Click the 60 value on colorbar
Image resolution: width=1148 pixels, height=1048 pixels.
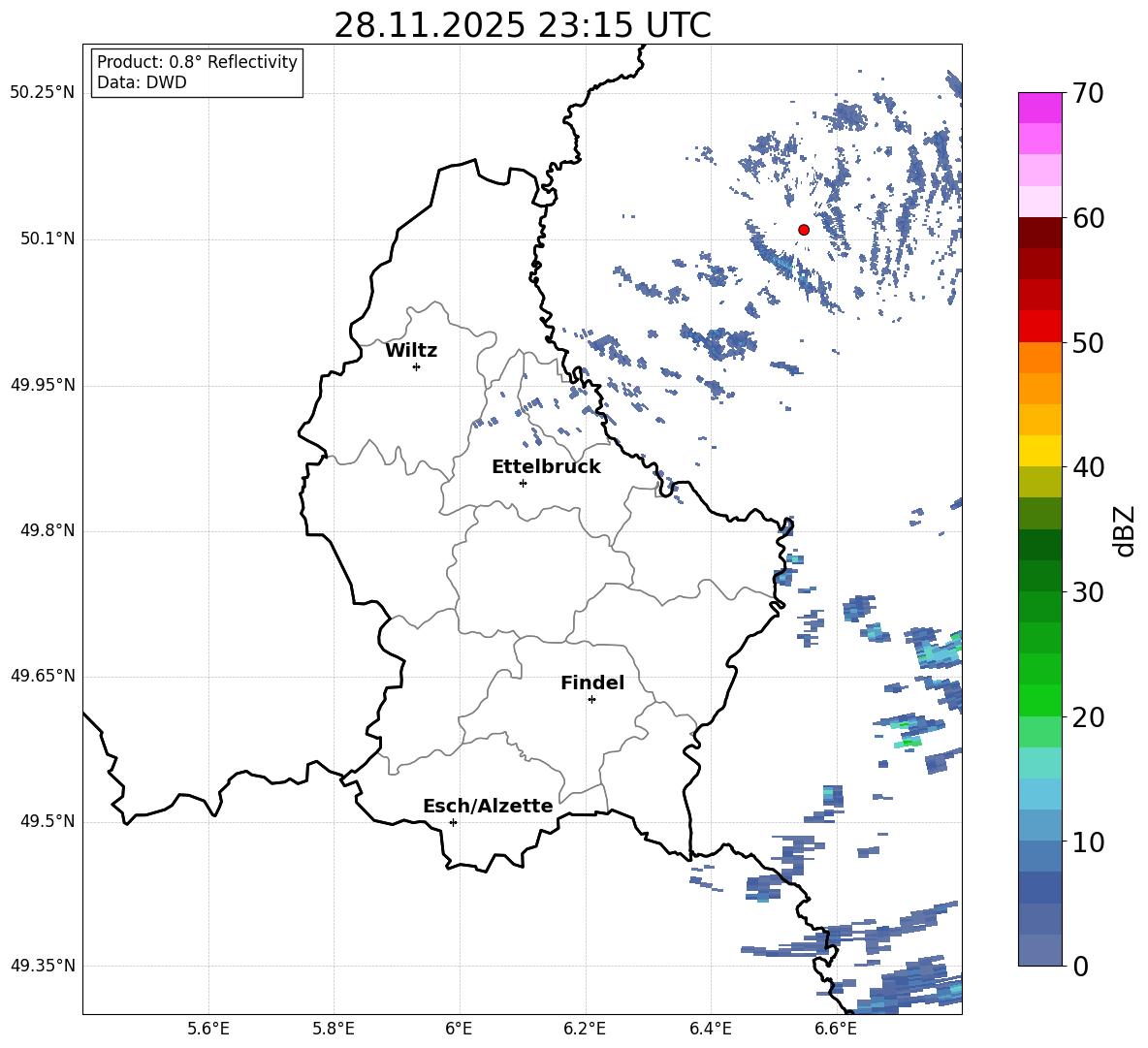point(1088,218)
